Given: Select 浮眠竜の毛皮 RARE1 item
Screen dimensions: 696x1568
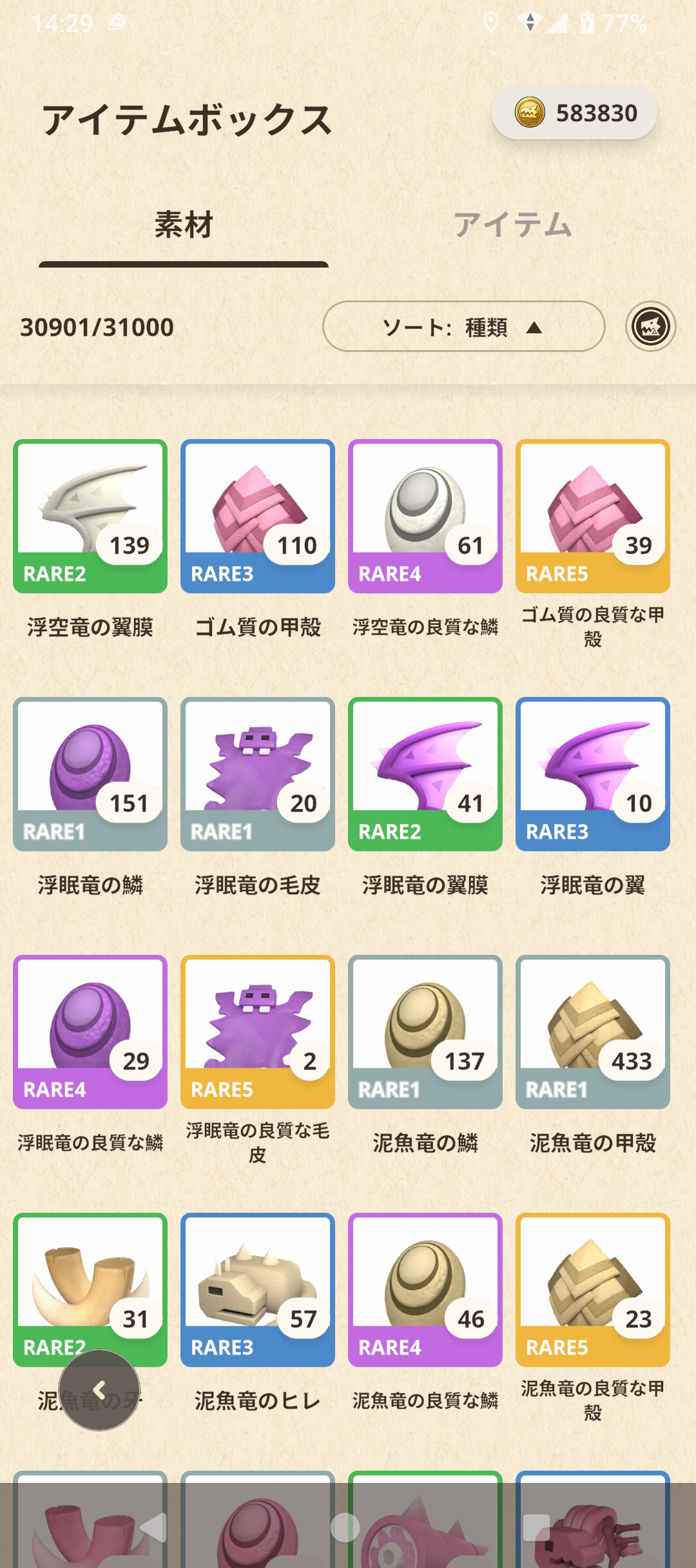Looking at the screenshot, I should (x=258, y=774).
